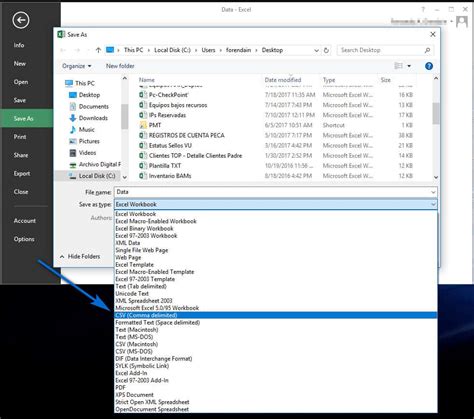Open the view options dropdown arrow
Image resolution: width=474 pixels, height=419 pixels.
(x=409, y=66)
